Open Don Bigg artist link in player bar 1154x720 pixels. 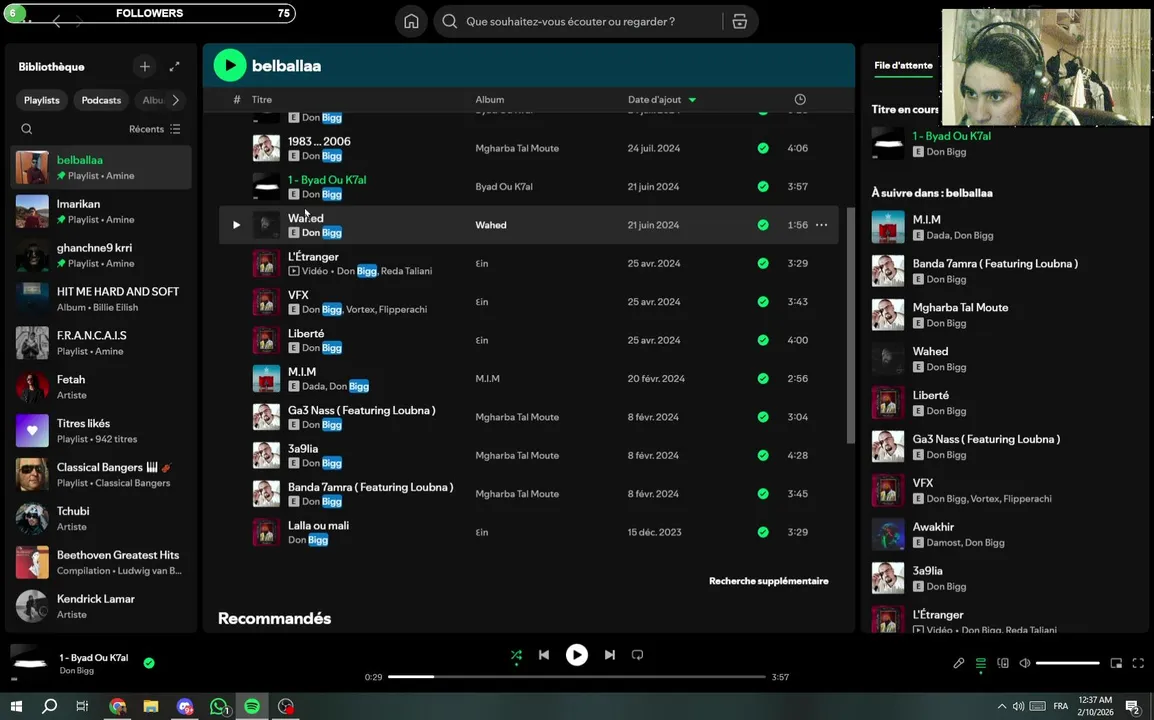[x=77, y=671]
